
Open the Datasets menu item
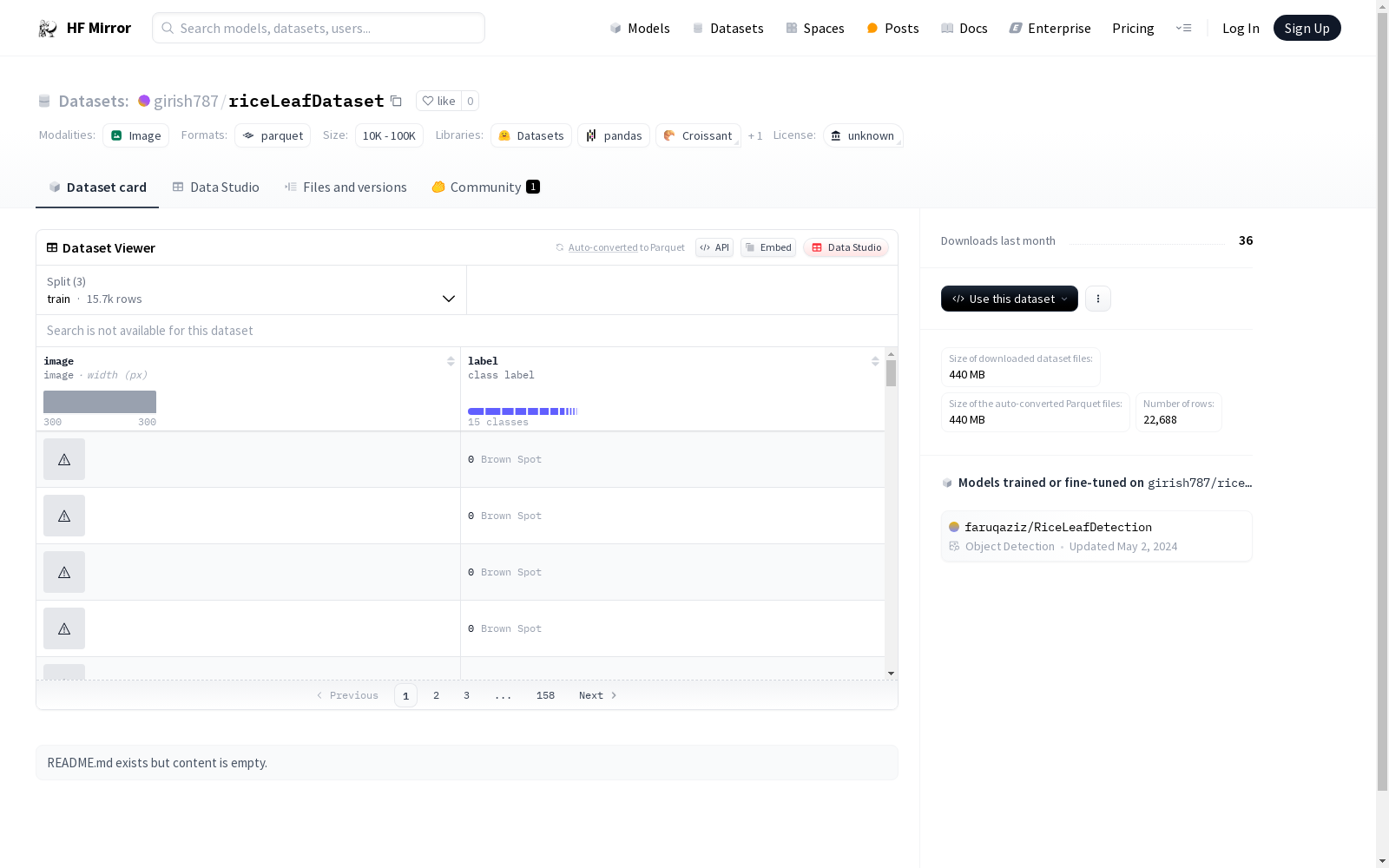[727, 28]
